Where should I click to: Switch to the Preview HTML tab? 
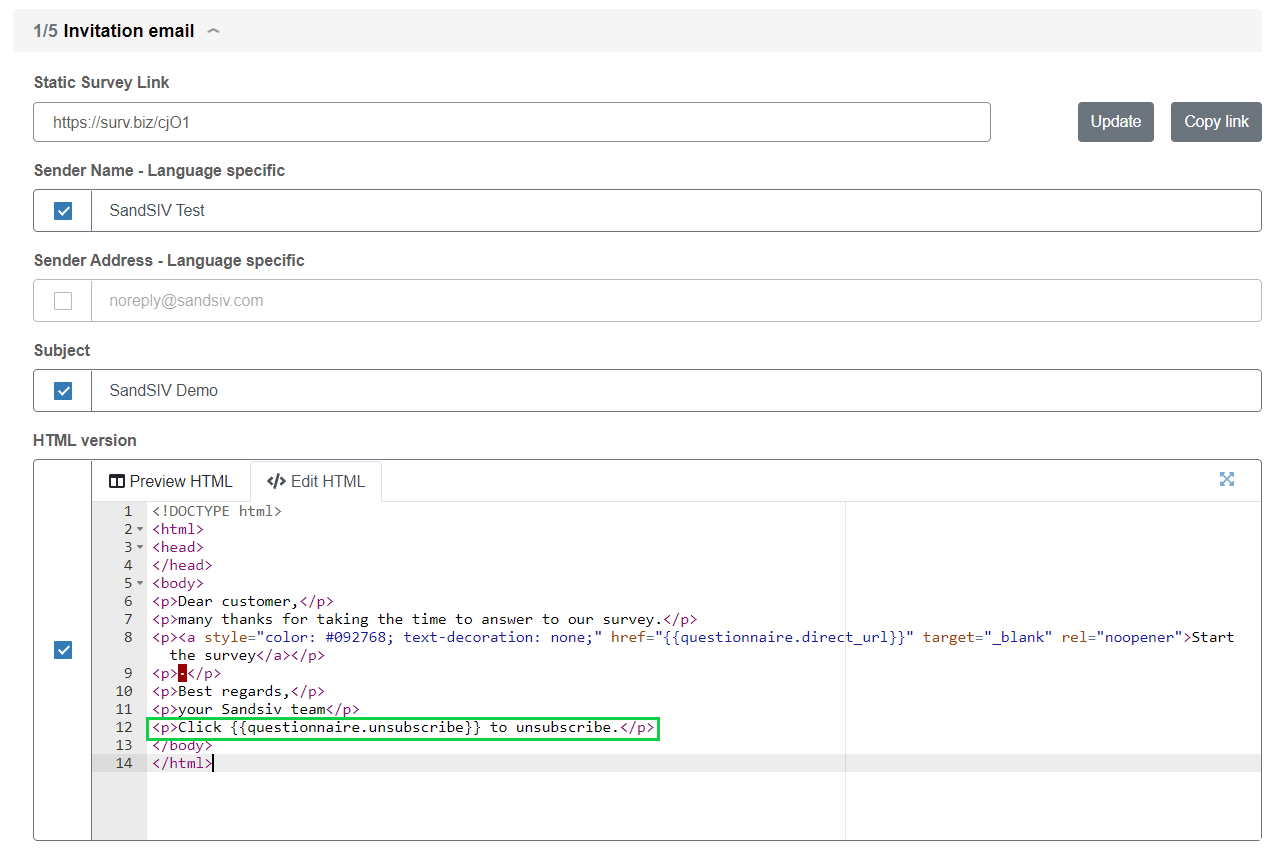[171, 481]
